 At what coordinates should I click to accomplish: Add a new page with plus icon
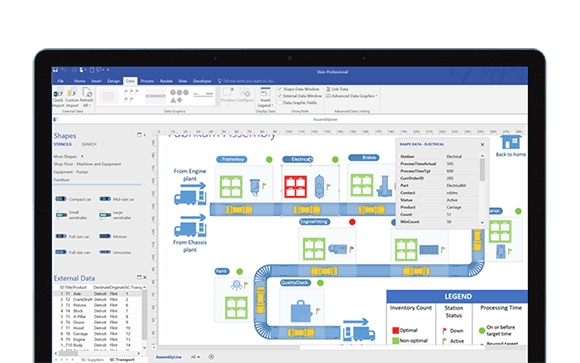[211, 357]
